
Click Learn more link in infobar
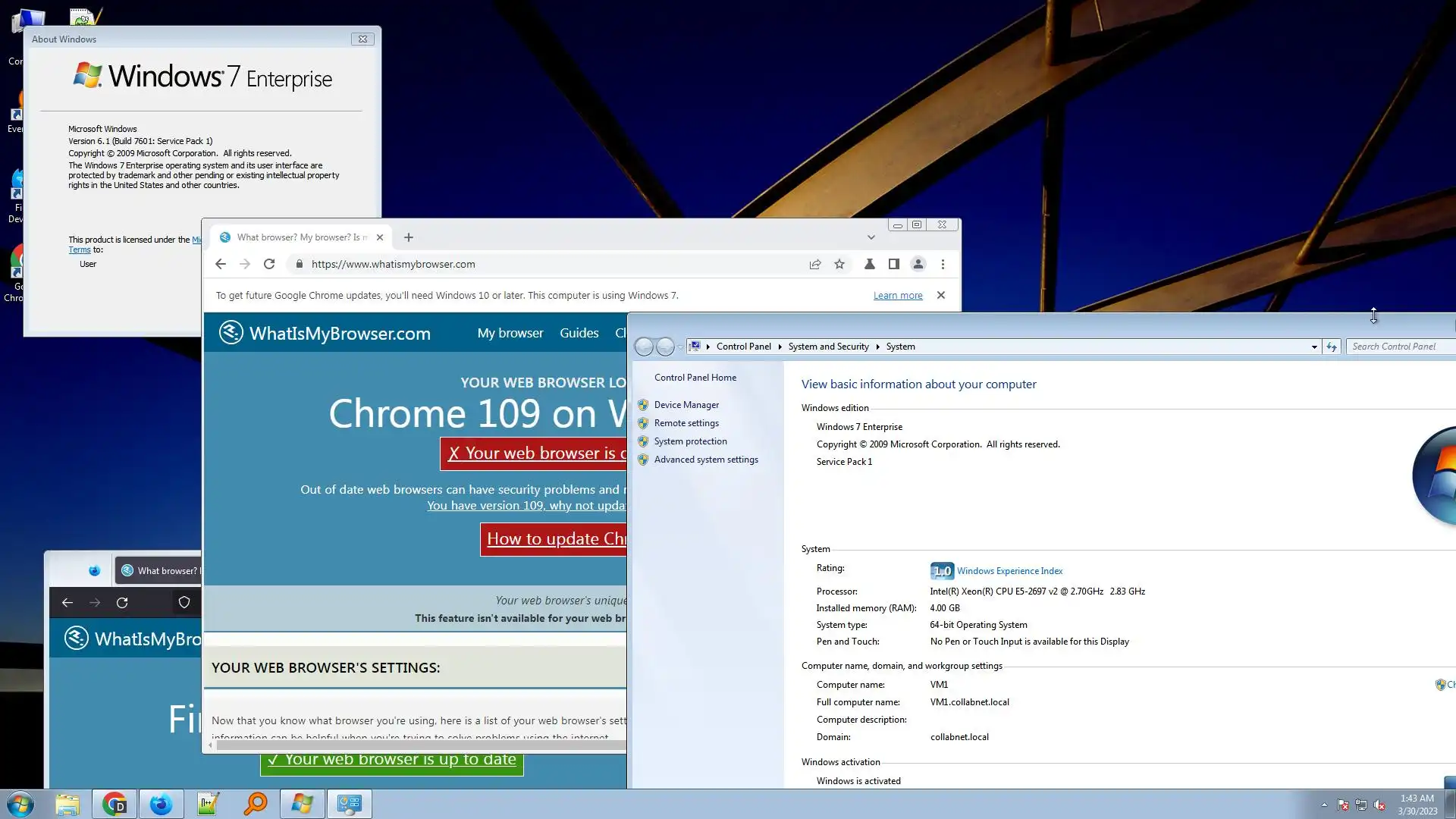pos(898,296)
